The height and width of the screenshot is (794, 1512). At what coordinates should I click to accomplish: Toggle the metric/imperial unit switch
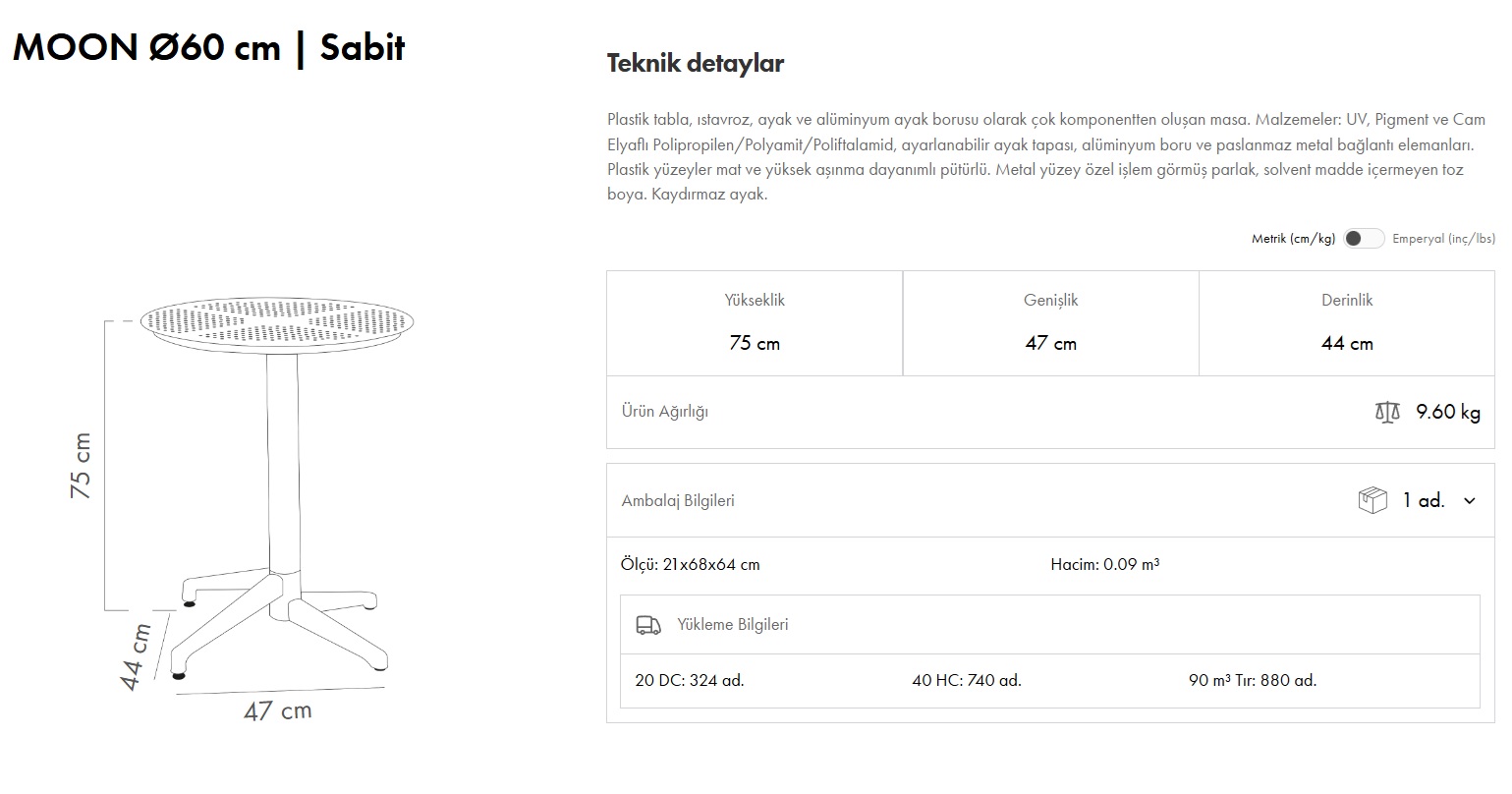tap(1364, 239)
